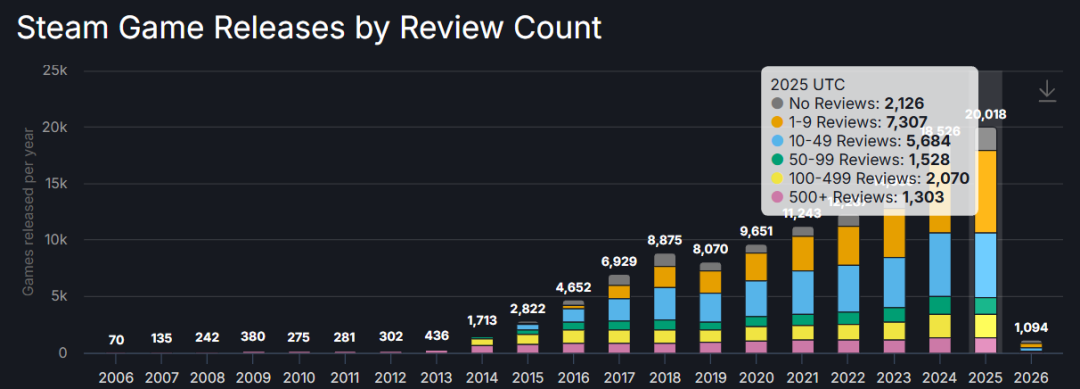This screenshot has width=1080, height=389.
Task: Click the '6,929' total label above 2017
Action: (619, 262)
